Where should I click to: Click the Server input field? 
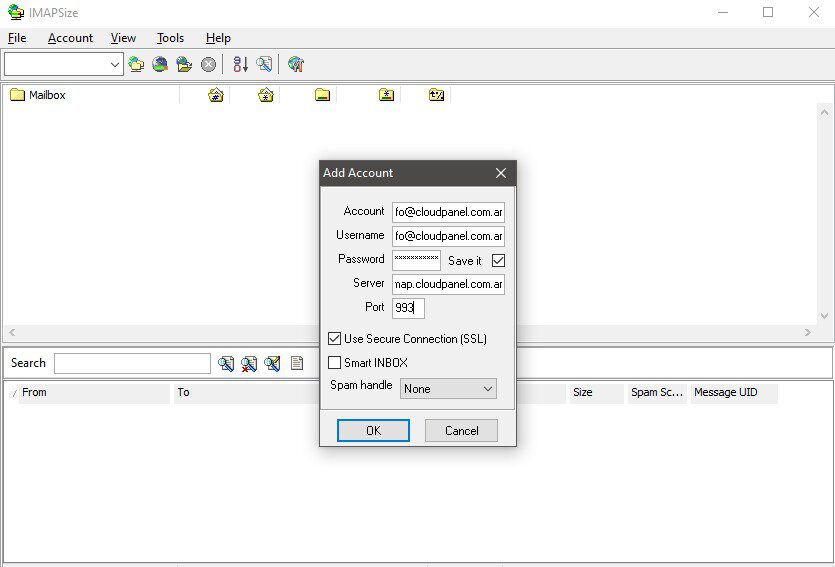tap(448, 284)
